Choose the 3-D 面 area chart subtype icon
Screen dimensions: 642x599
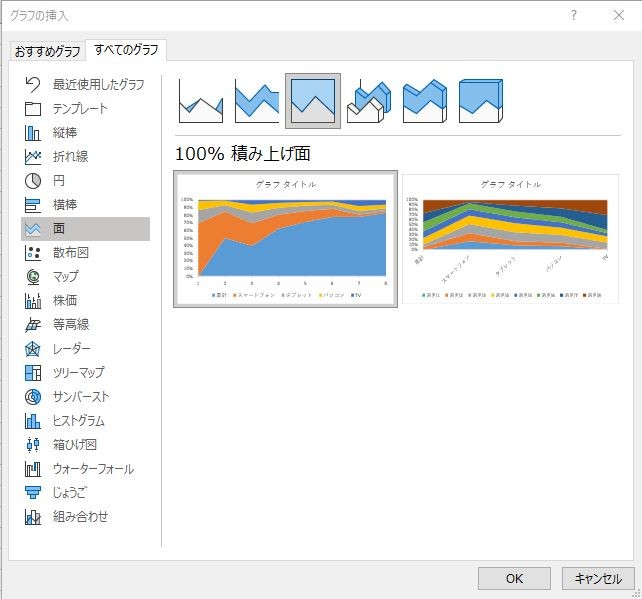[x=369, y=101]
